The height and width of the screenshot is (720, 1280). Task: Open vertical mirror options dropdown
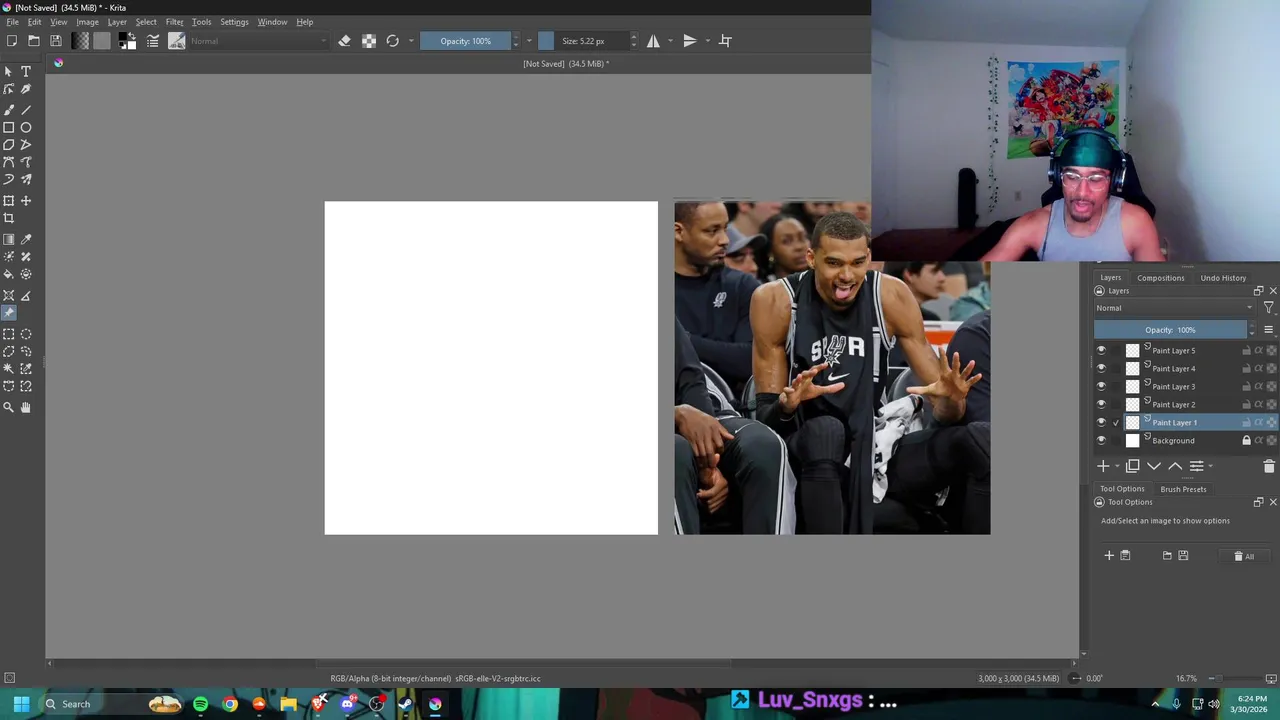coord(707,41)
